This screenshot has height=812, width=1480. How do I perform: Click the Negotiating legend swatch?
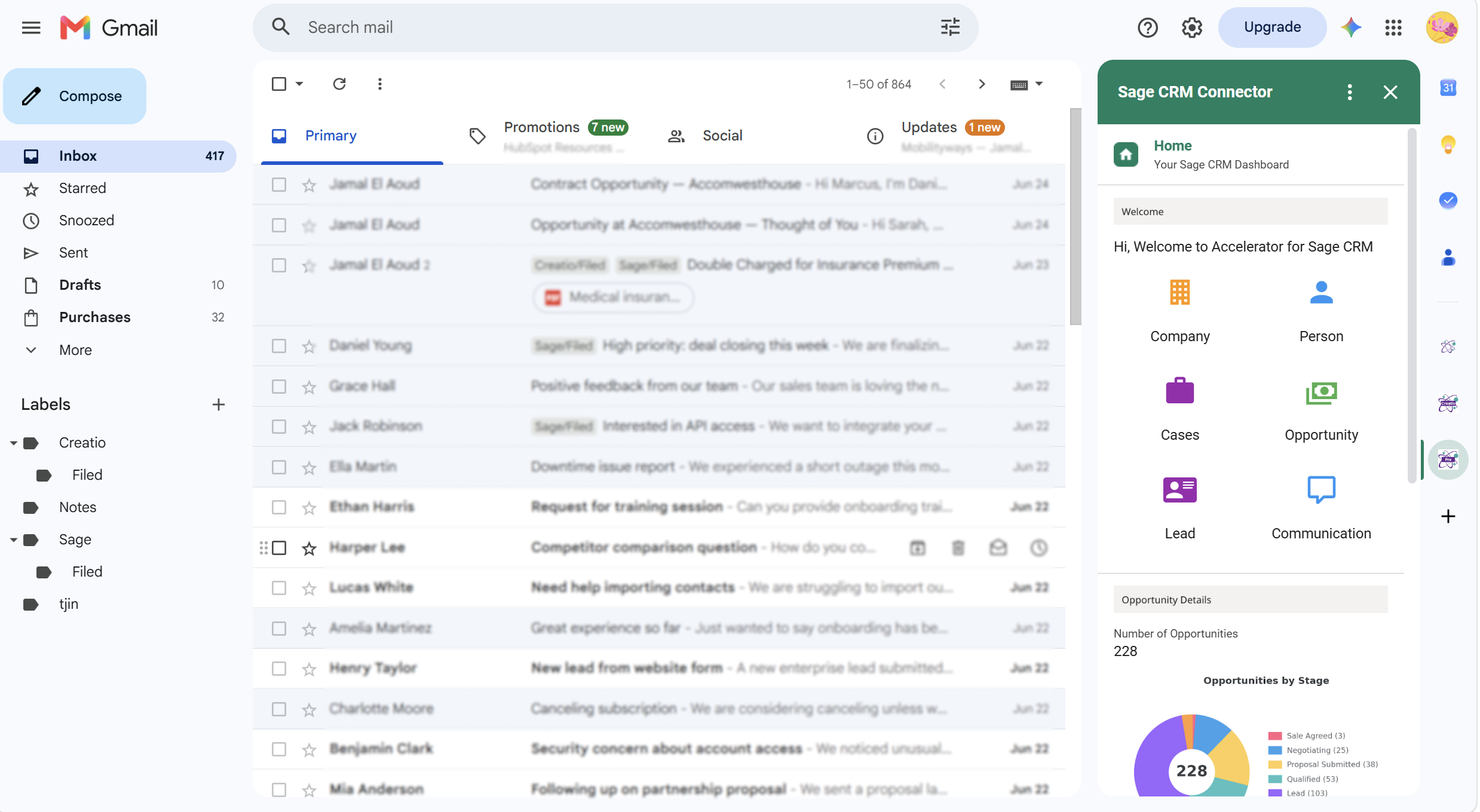tap(1274, 750)
